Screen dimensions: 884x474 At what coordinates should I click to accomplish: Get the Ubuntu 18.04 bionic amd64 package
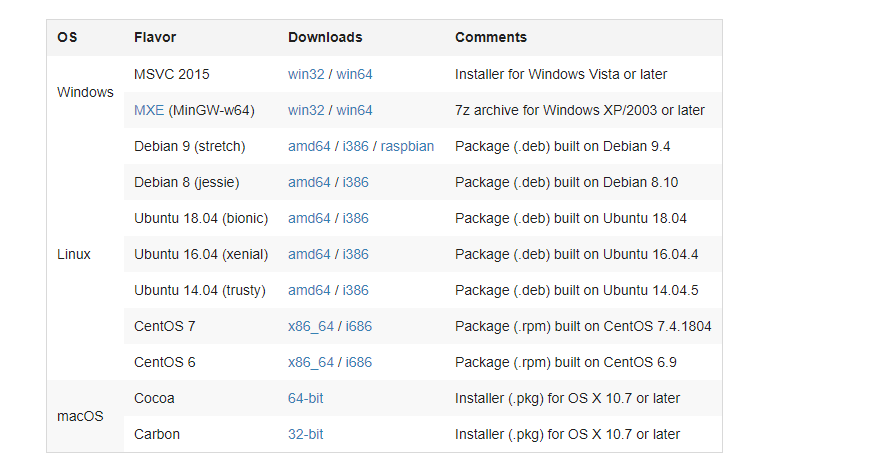(x=309, y=218)
